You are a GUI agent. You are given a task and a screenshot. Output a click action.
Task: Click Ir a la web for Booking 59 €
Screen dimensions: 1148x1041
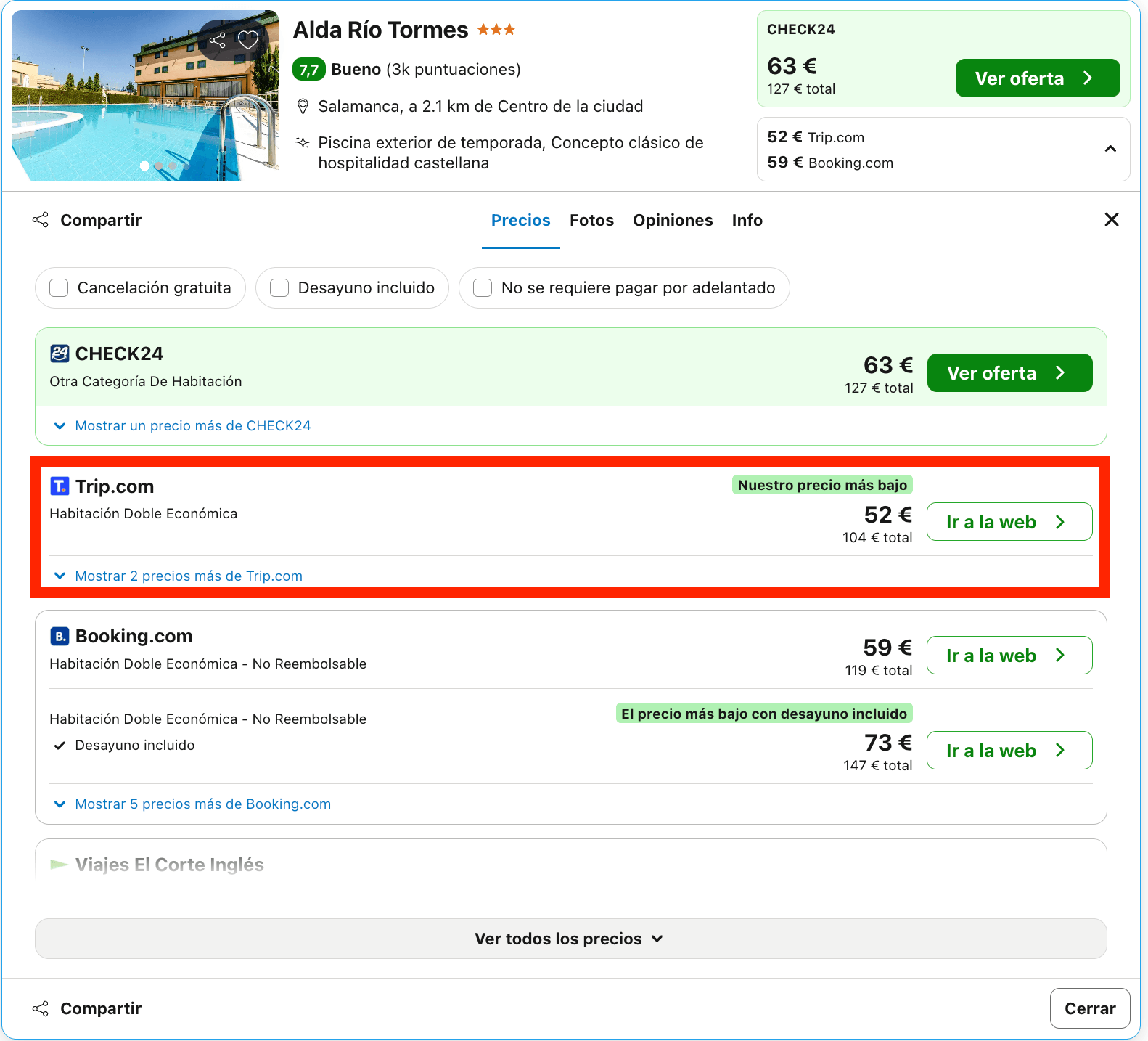click(1009, 656)
